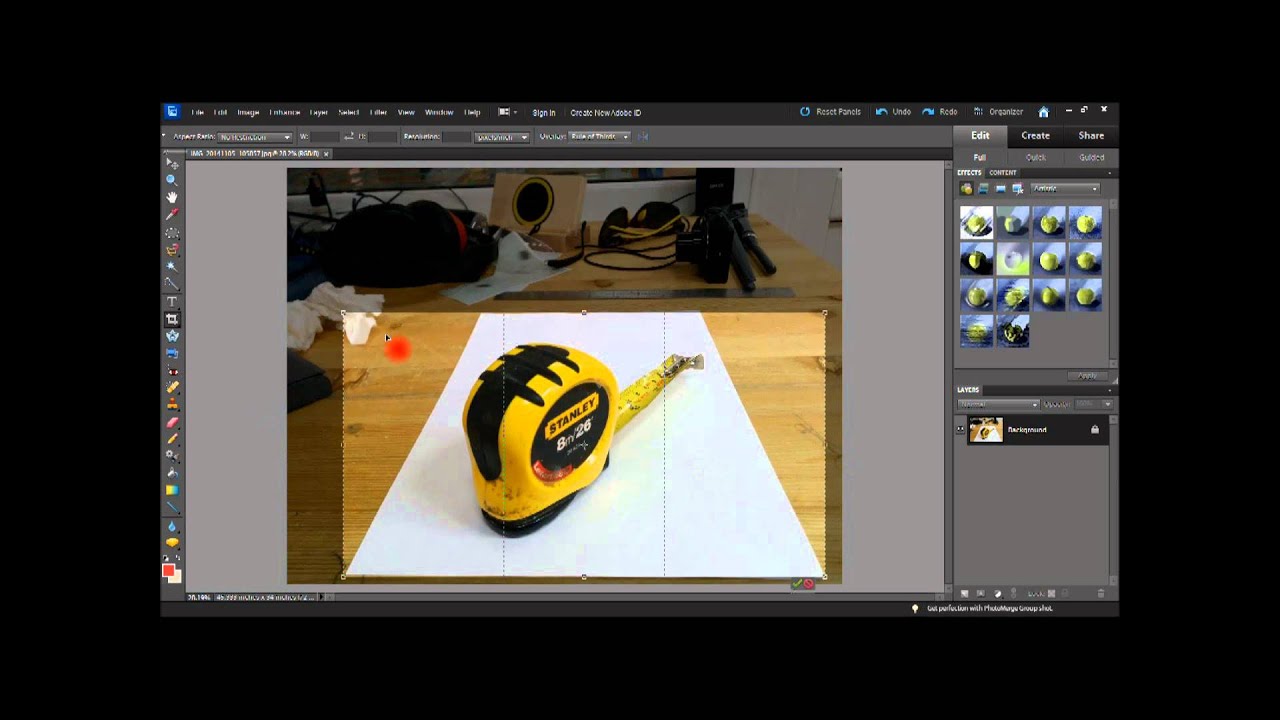Open the Overlay Rule of Thirds dropdown
This screenshot has height=720, width=1280.
click(x=600, y=136)
